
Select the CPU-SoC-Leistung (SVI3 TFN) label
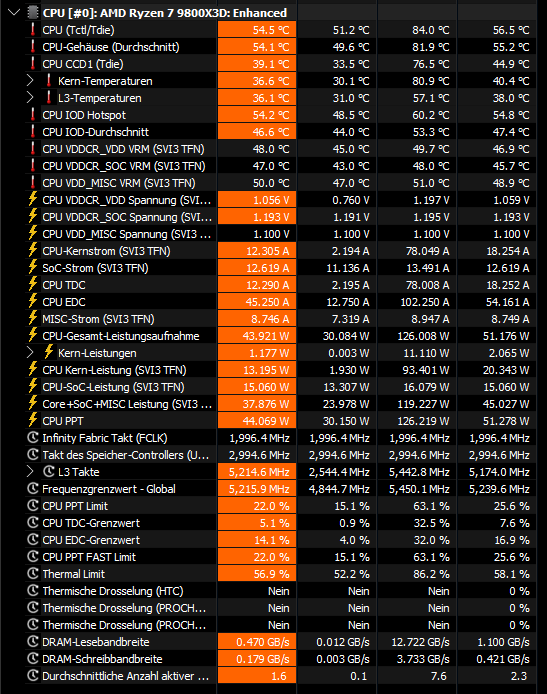click(x=113, y=387)
